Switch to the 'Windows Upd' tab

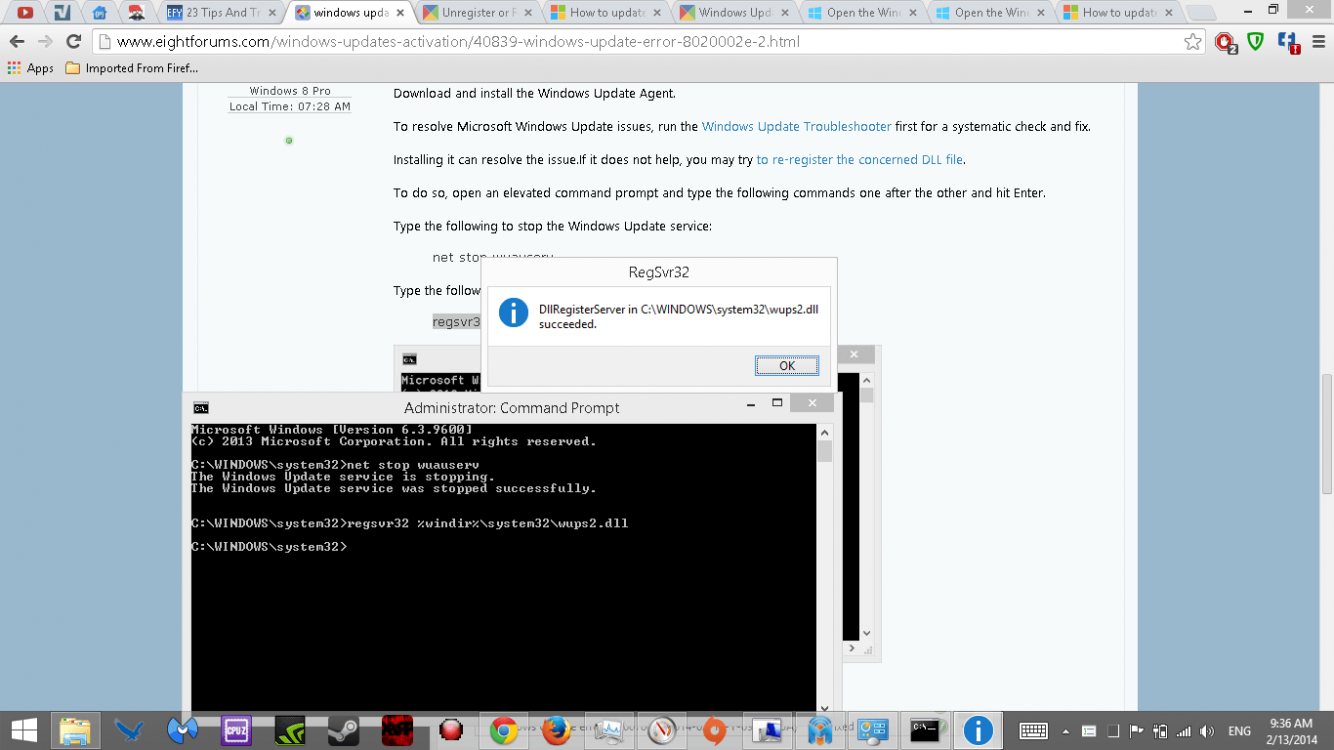click(734, 13)
